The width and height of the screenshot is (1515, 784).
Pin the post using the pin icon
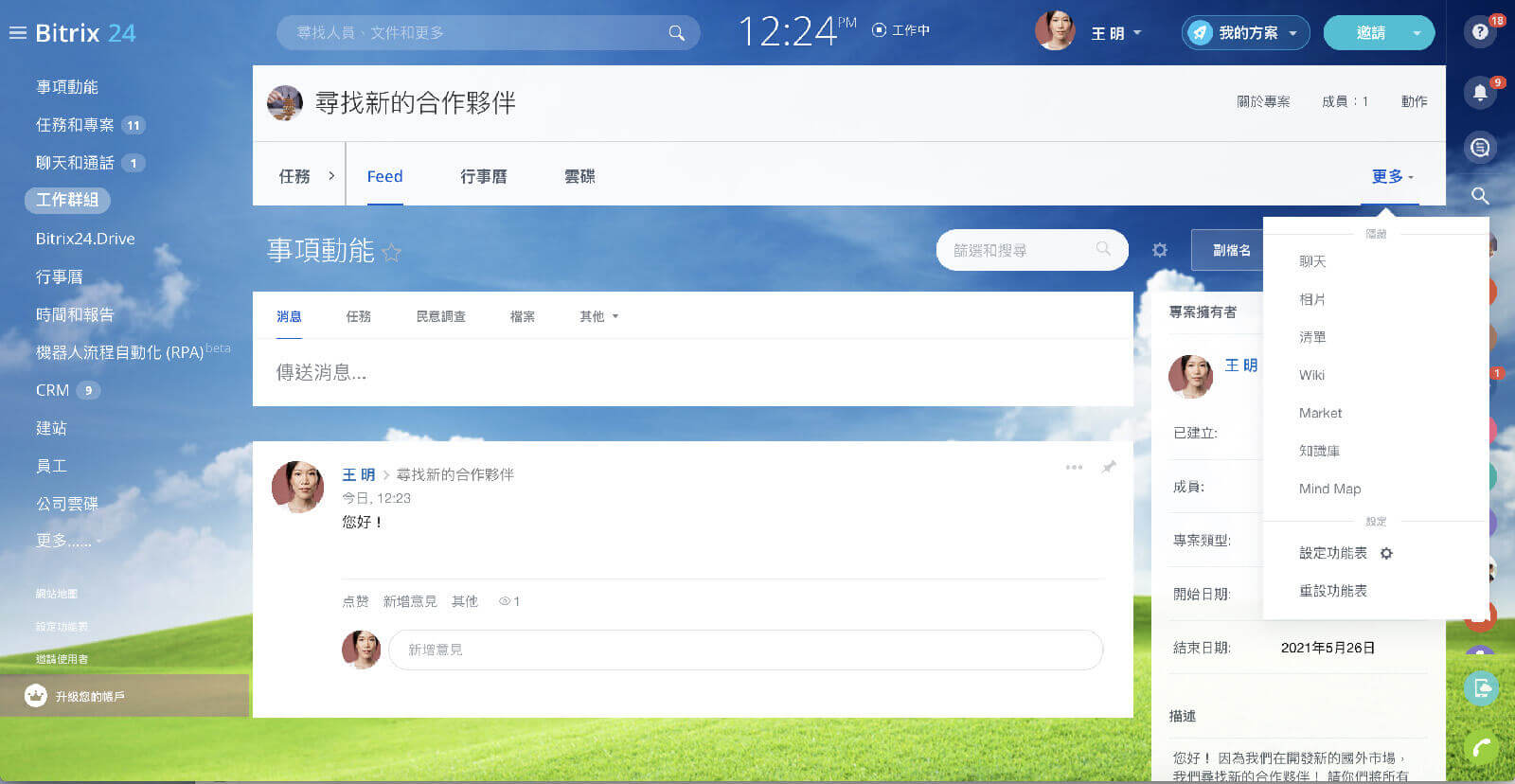pos(1109,467)
